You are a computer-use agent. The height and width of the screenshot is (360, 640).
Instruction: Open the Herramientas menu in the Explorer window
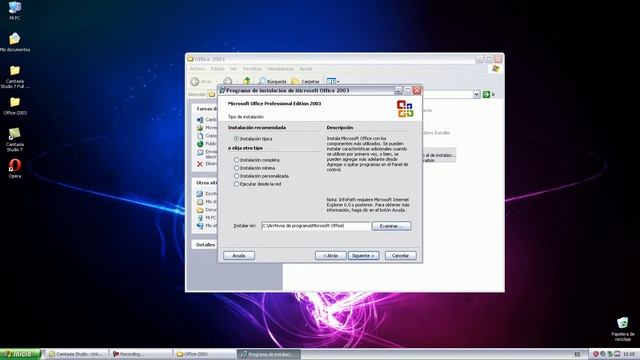click(280, 69)
